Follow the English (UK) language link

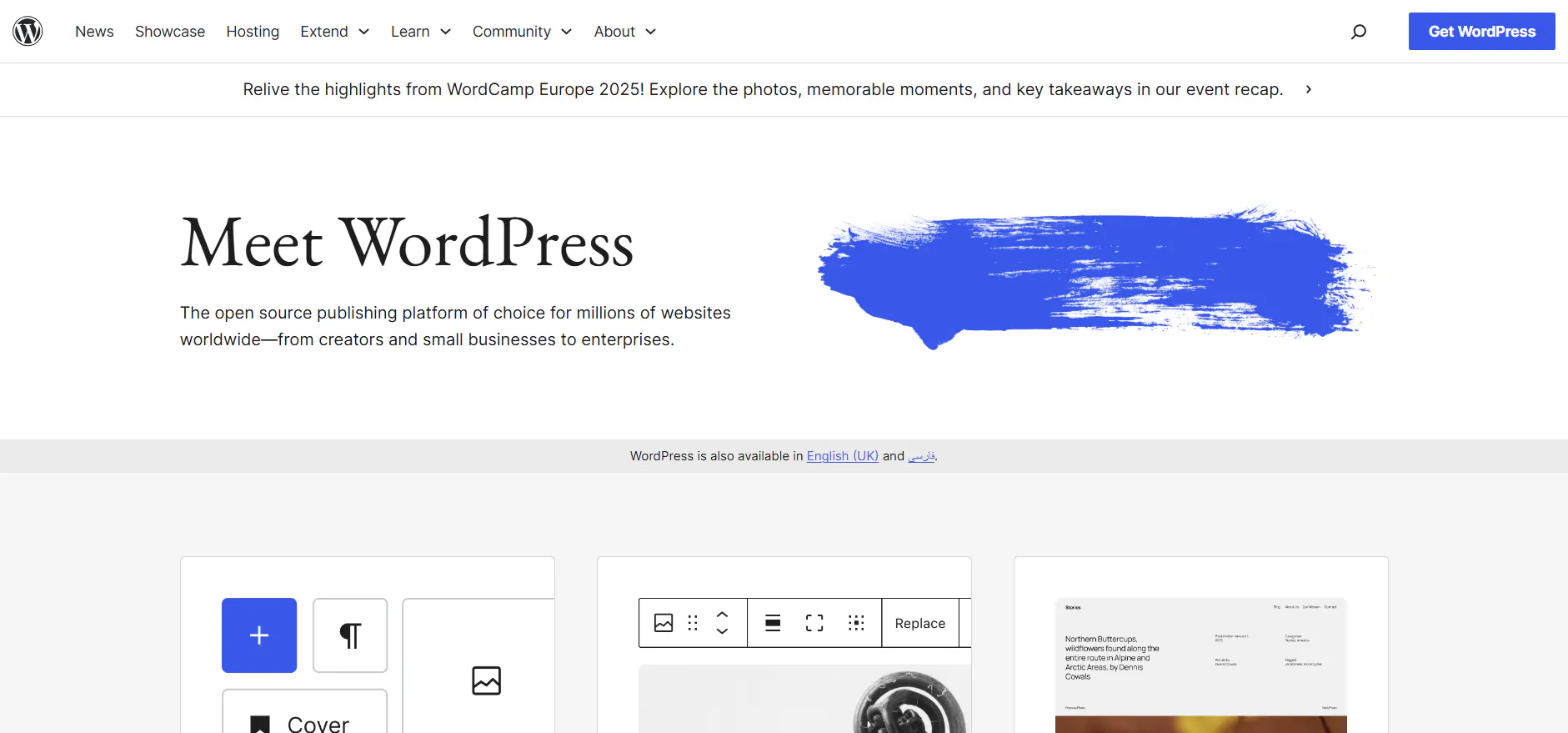click(842, 456)
